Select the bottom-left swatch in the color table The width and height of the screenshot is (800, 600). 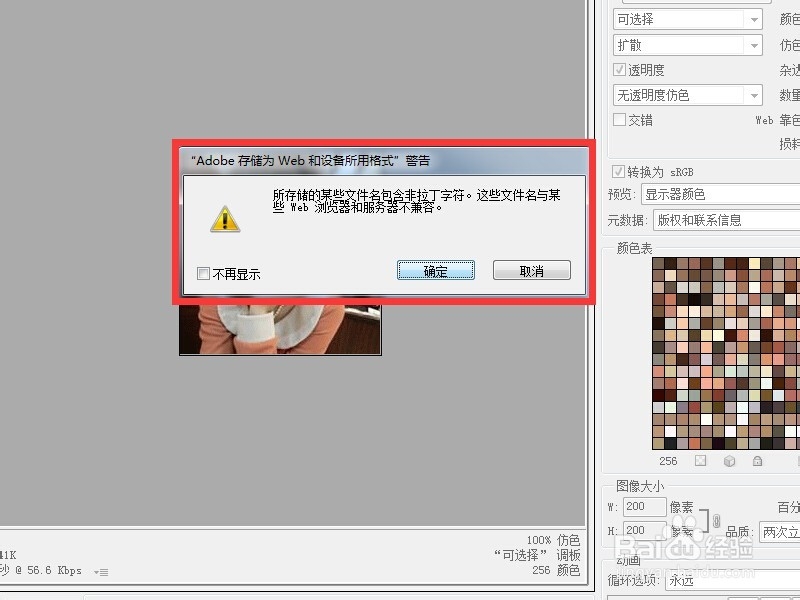(658, 443)
